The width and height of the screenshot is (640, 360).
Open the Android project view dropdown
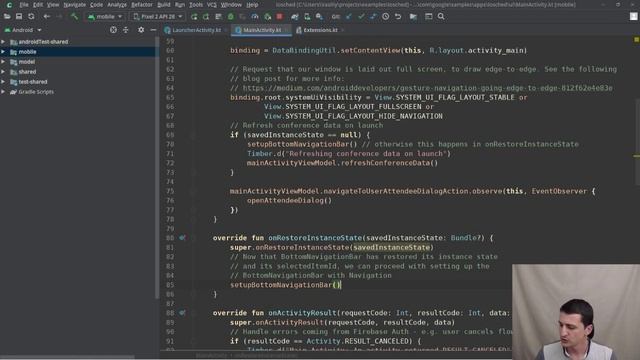(x=23, y=30)
